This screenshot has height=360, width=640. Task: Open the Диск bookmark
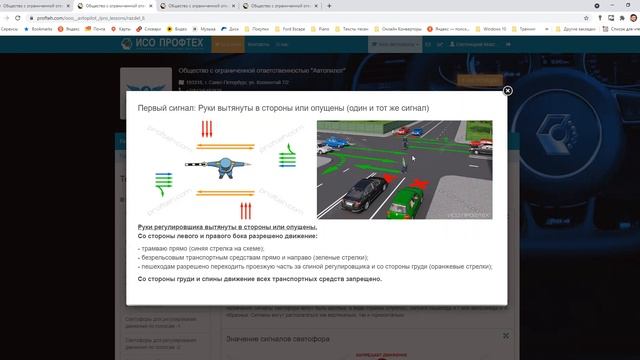coord(230,29)
